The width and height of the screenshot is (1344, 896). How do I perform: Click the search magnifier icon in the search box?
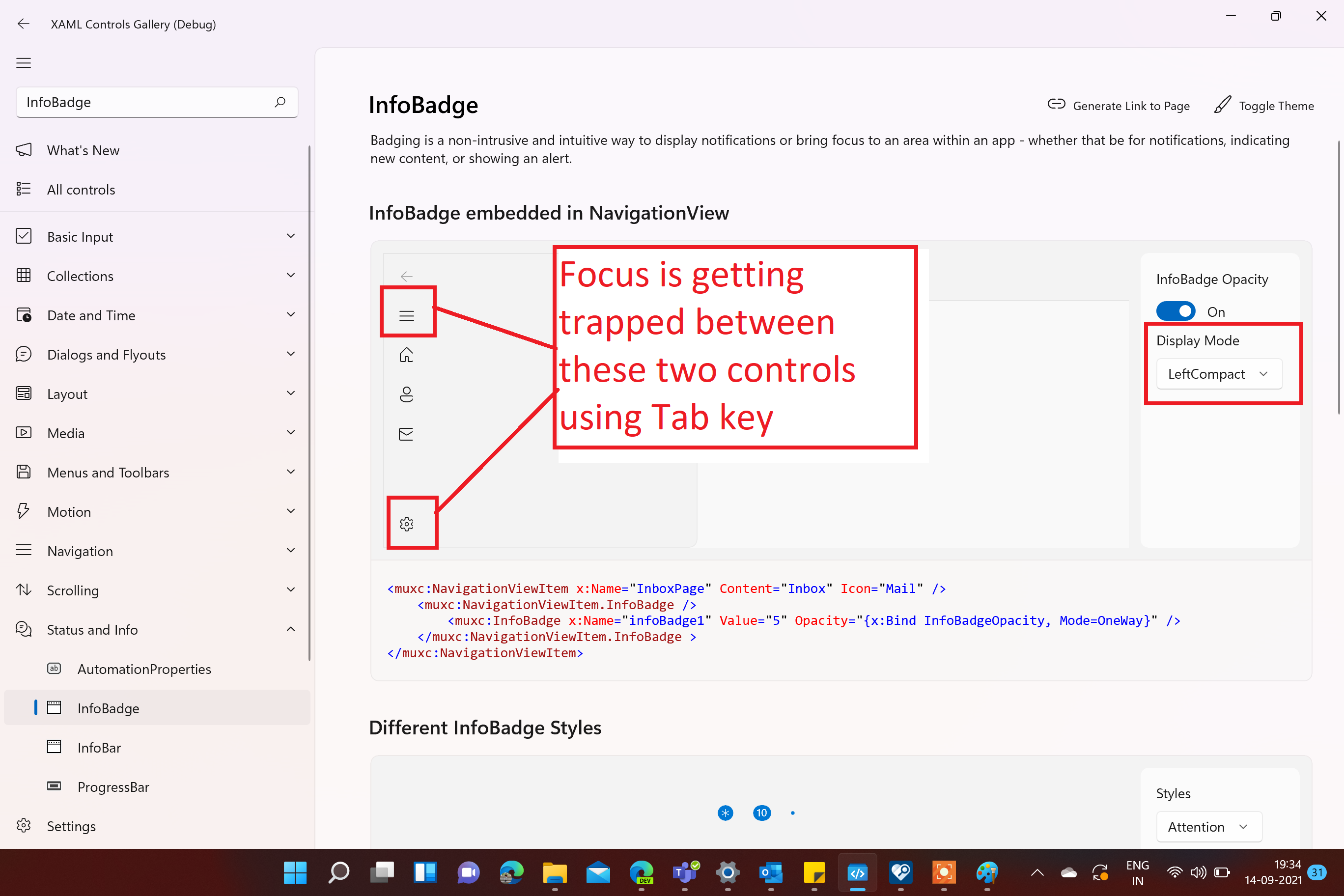[280, 102]
